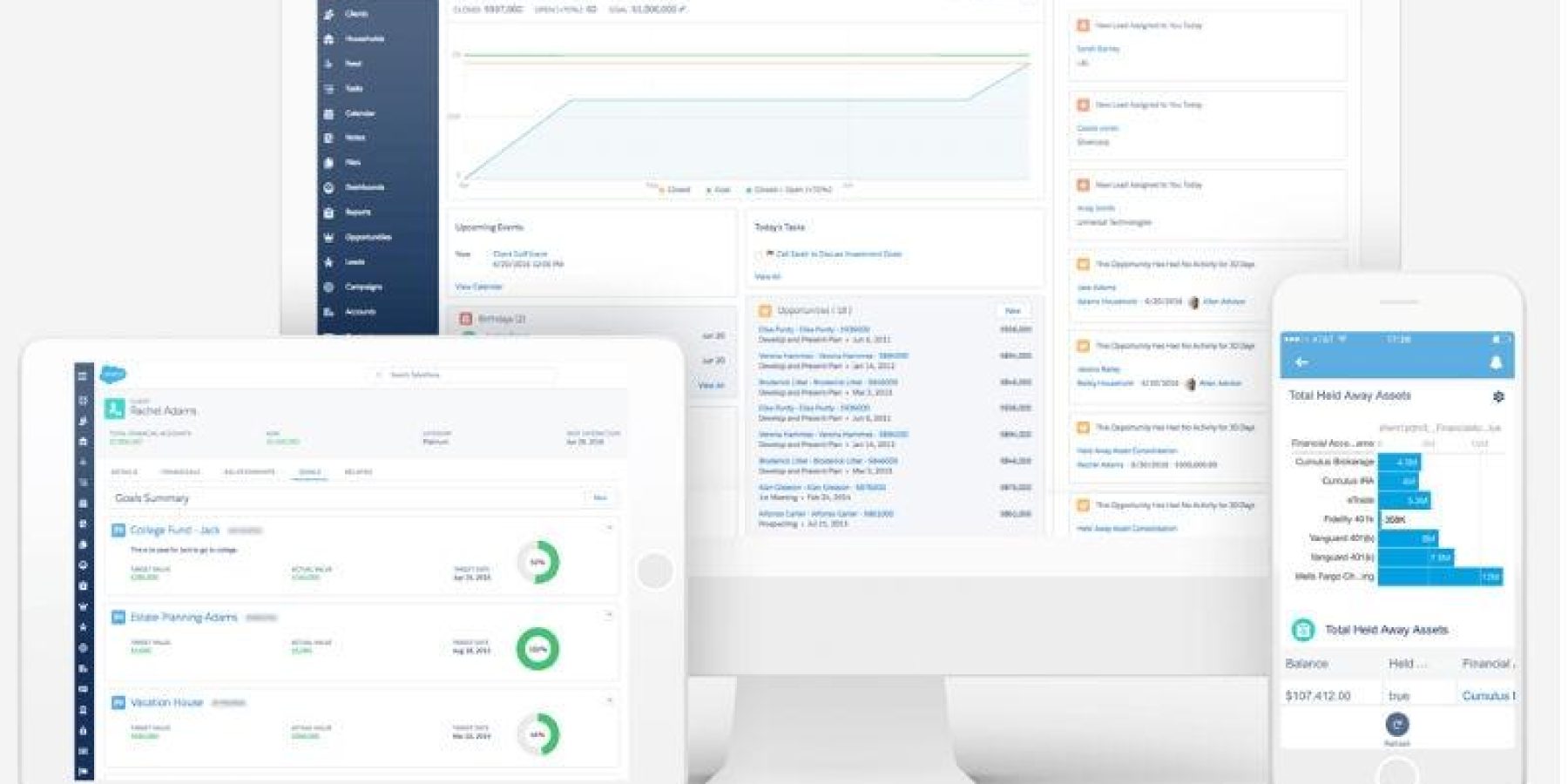Tap the Total Held Away Assets list icon
Viewport: 1568px width, 784px height.
(x=1302, y=629)
